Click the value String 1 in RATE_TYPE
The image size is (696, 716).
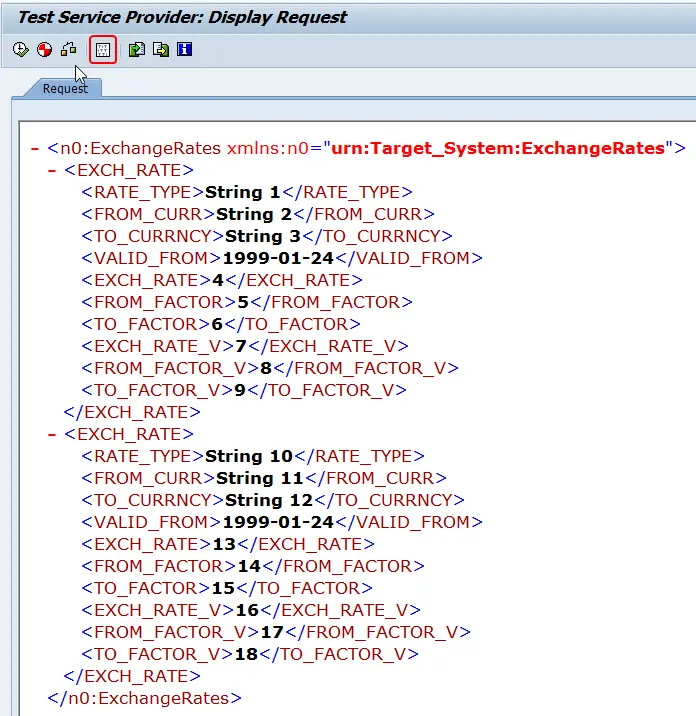click(x=243, y=192)
